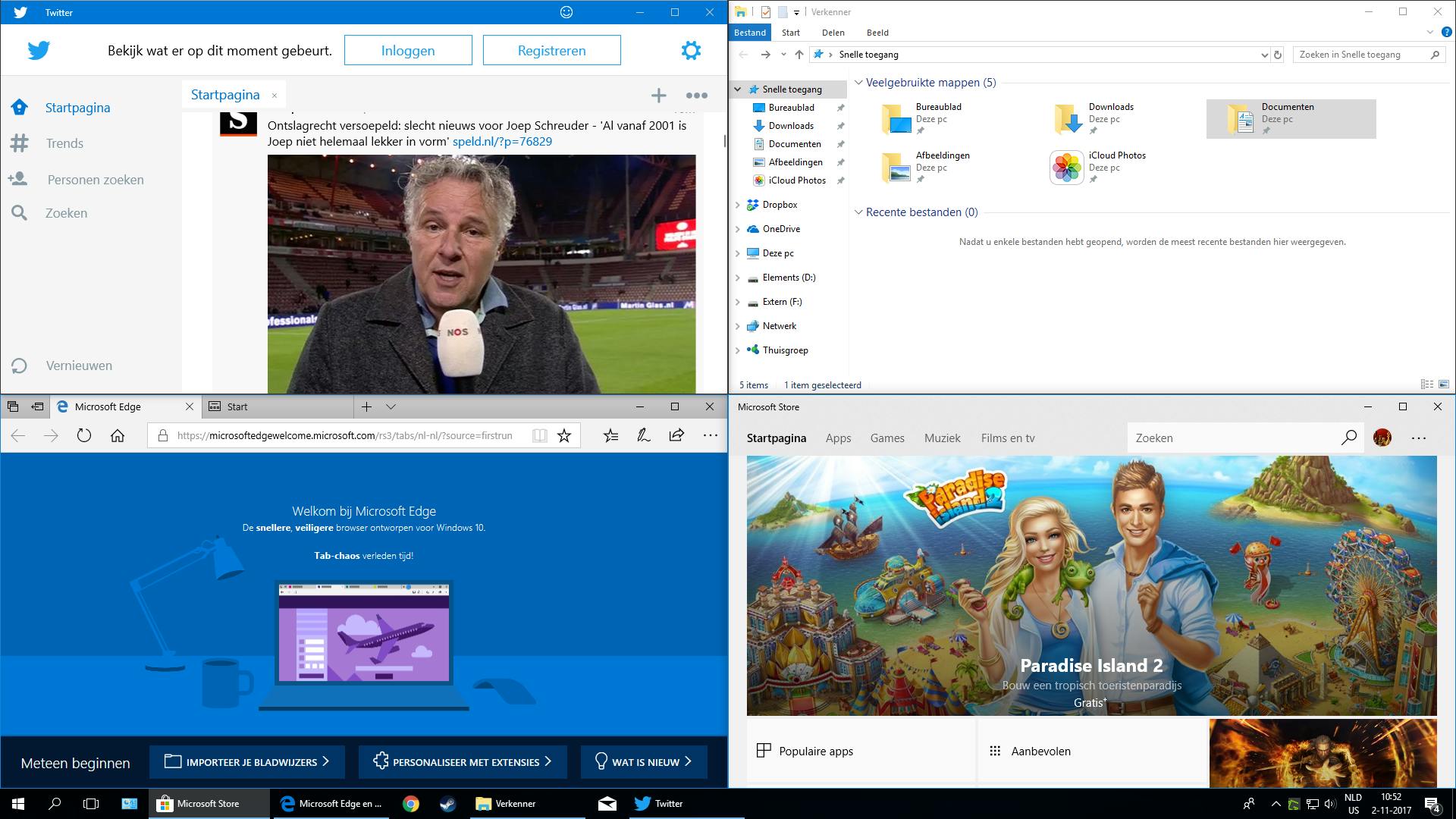Screen dimensions: 1456x819
Task: Open Twitter settings gear icon
Action: click(691, 51)
